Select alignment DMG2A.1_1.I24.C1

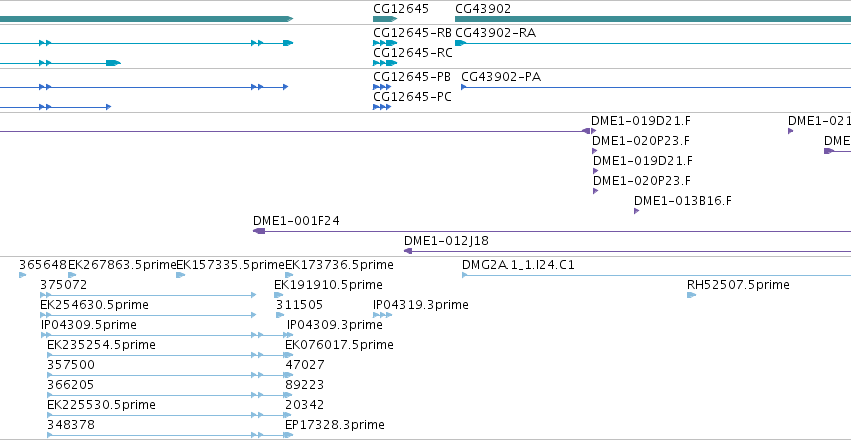[x=518, y=265]
